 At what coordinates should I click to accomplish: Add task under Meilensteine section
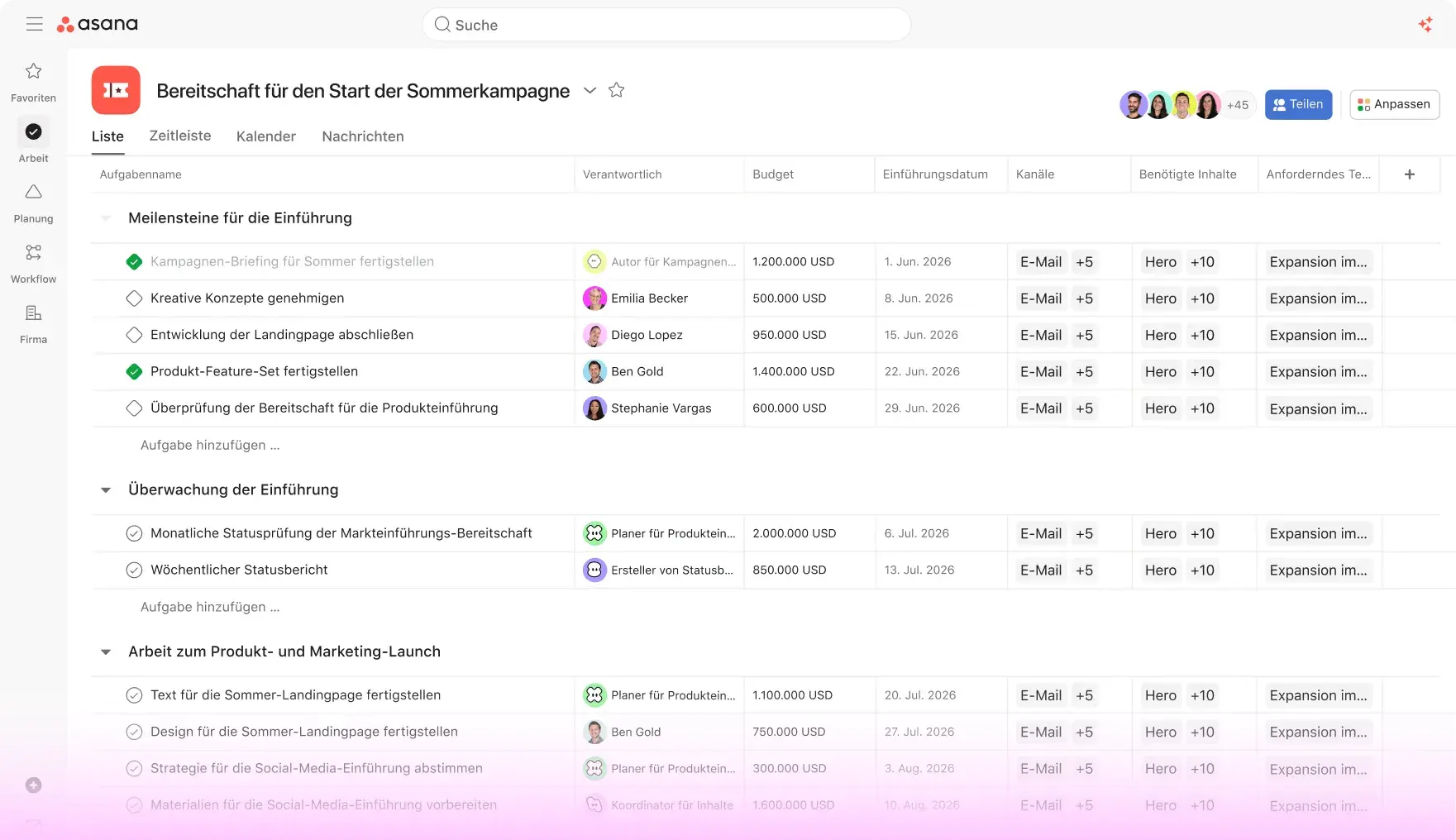pyautogui.click(x=210, y=446)
